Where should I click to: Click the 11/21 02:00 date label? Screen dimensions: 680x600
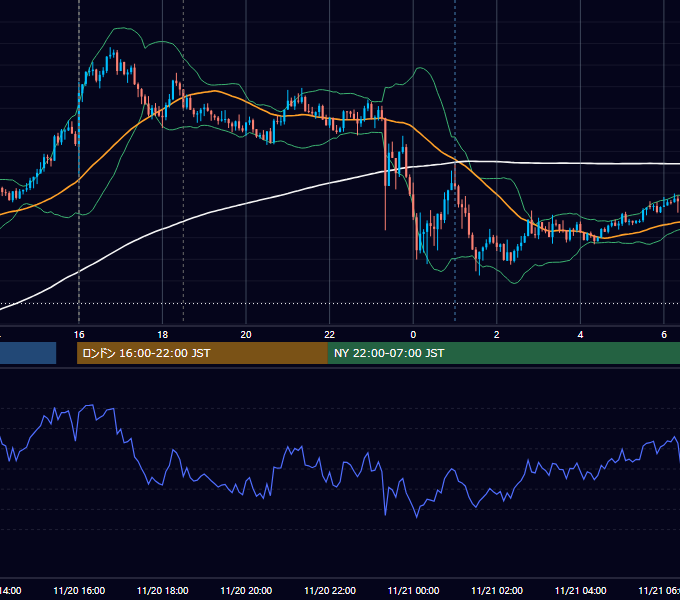497,590
